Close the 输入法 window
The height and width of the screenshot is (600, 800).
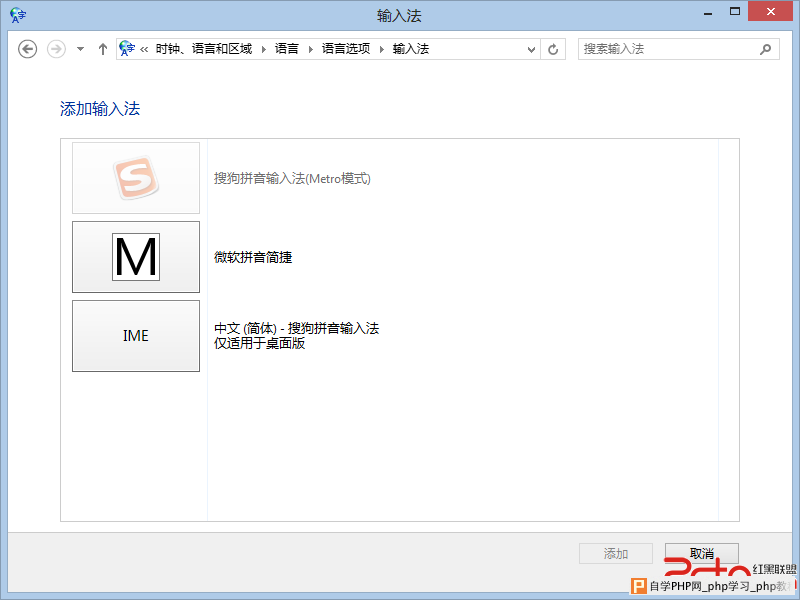770,11
